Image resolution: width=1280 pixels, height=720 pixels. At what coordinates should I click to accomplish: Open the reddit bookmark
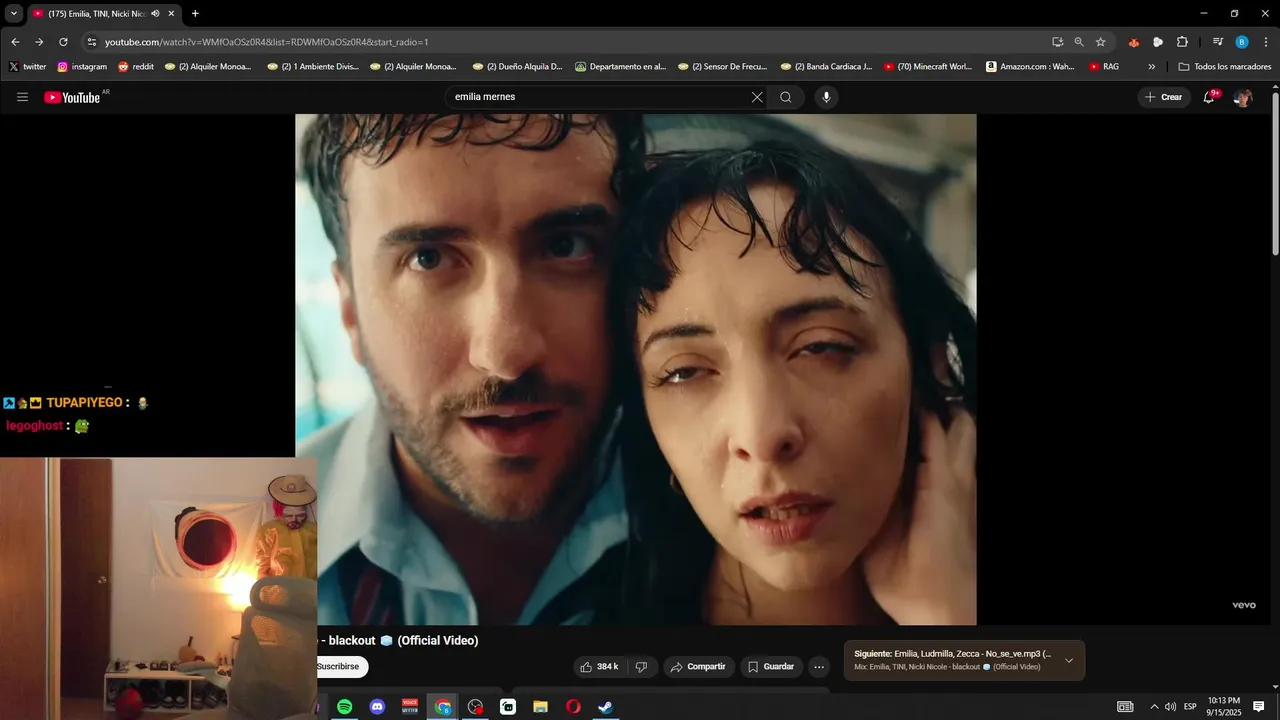pos(136,67)
